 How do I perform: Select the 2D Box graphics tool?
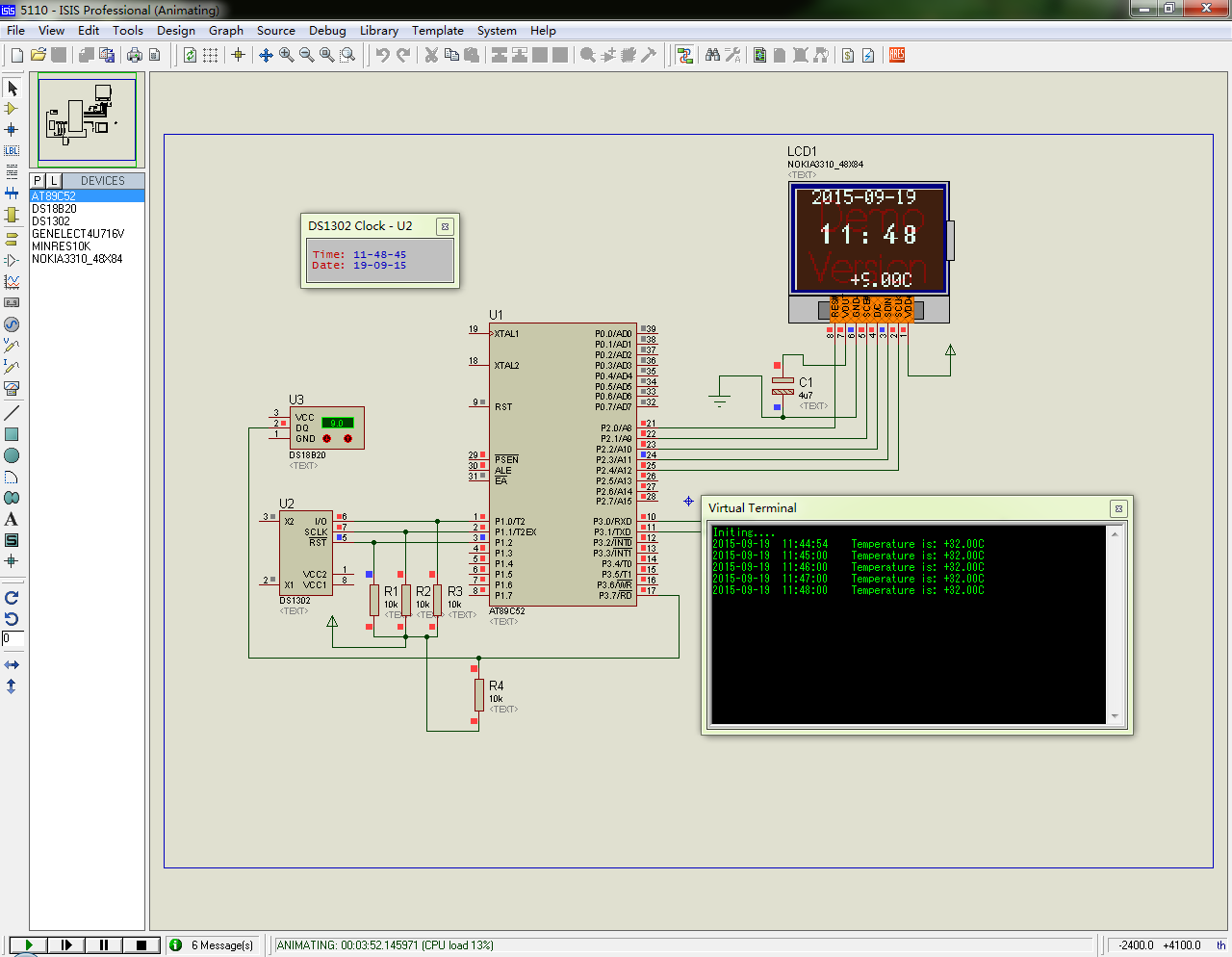[12, 434]
